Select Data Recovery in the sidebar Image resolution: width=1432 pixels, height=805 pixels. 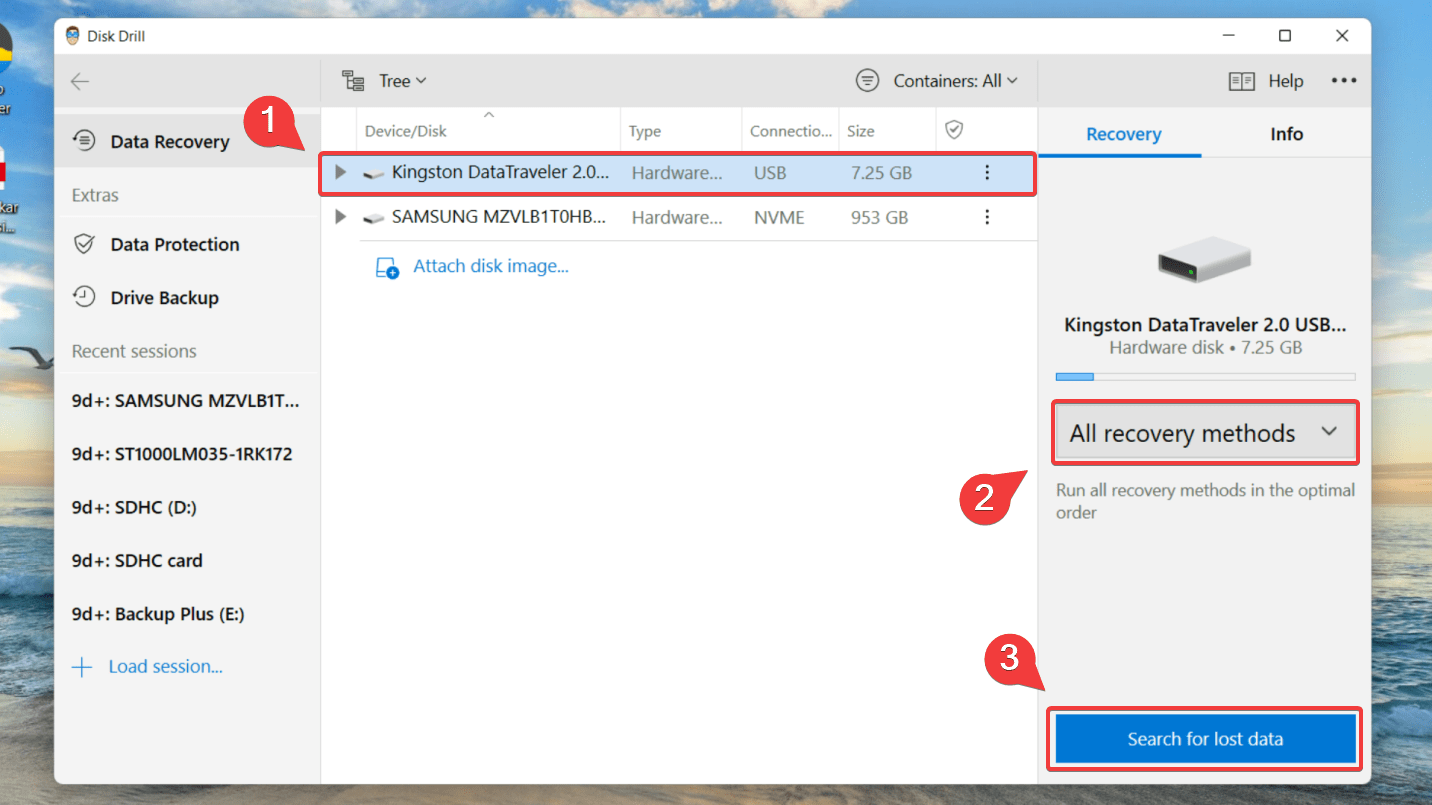(186, 141)
